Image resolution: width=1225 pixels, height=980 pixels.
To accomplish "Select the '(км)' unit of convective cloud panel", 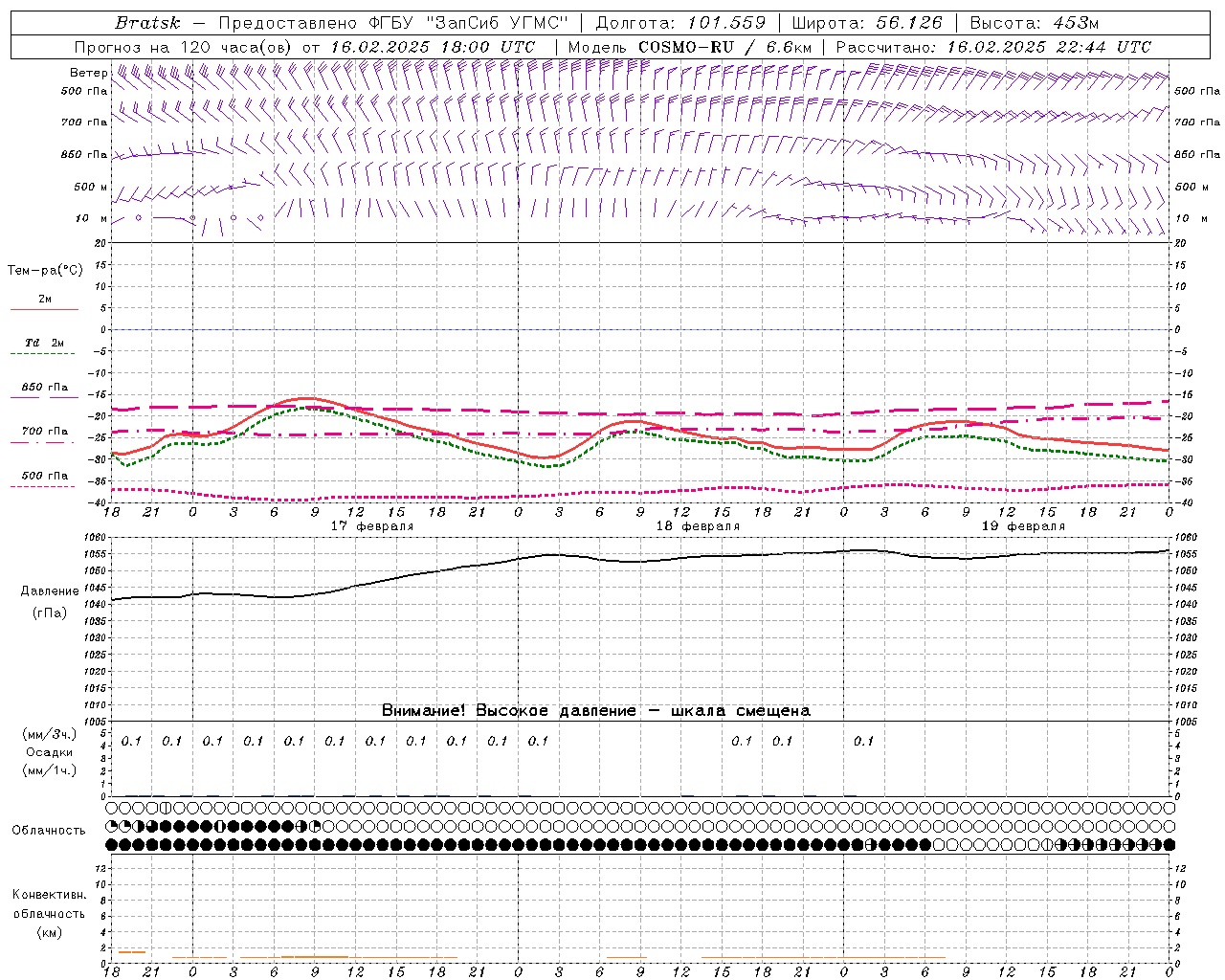I will pyautogui.click(x=49, y=932).
